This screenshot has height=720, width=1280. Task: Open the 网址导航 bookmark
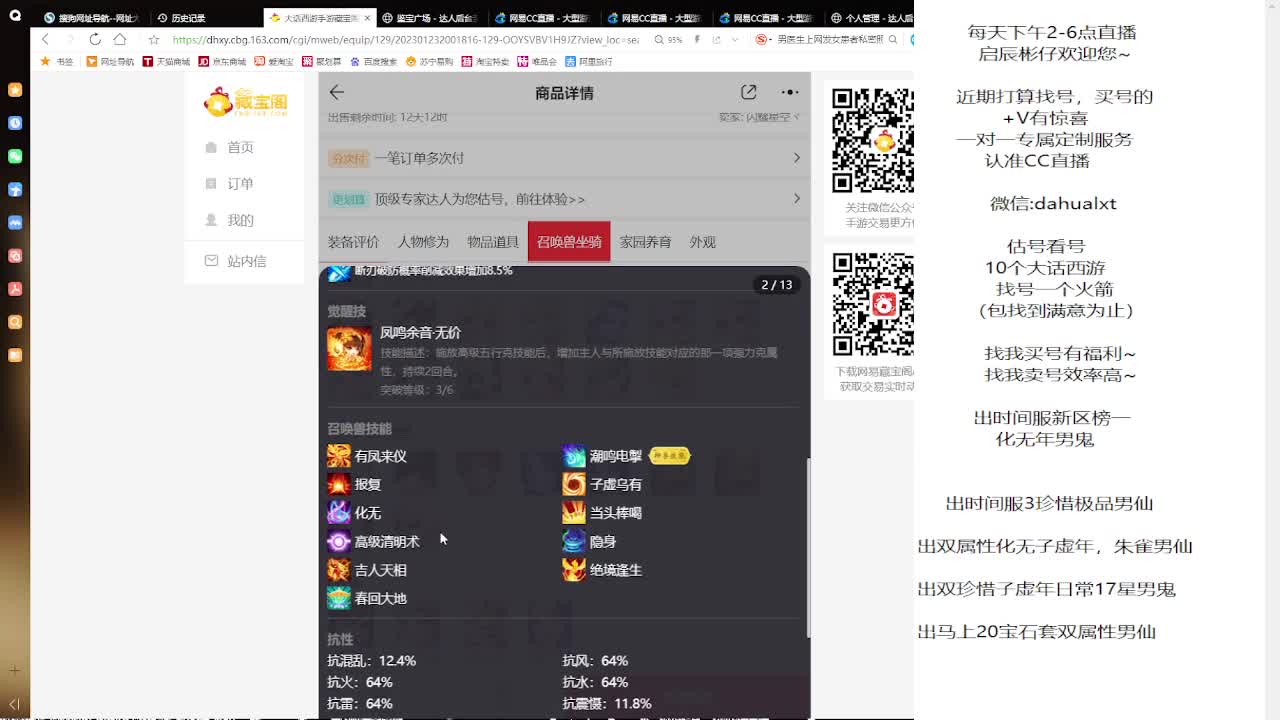click(x=110, y=61)
